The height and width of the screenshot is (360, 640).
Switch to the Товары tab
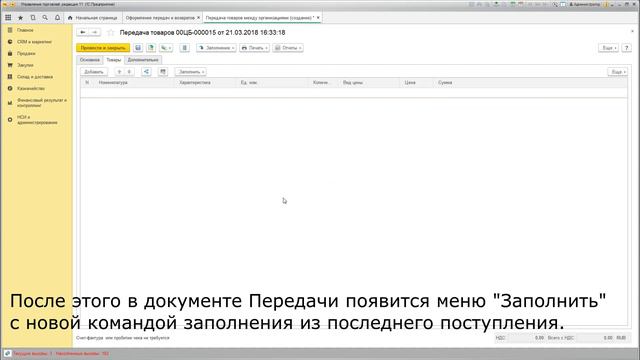[x=113, y=60]
